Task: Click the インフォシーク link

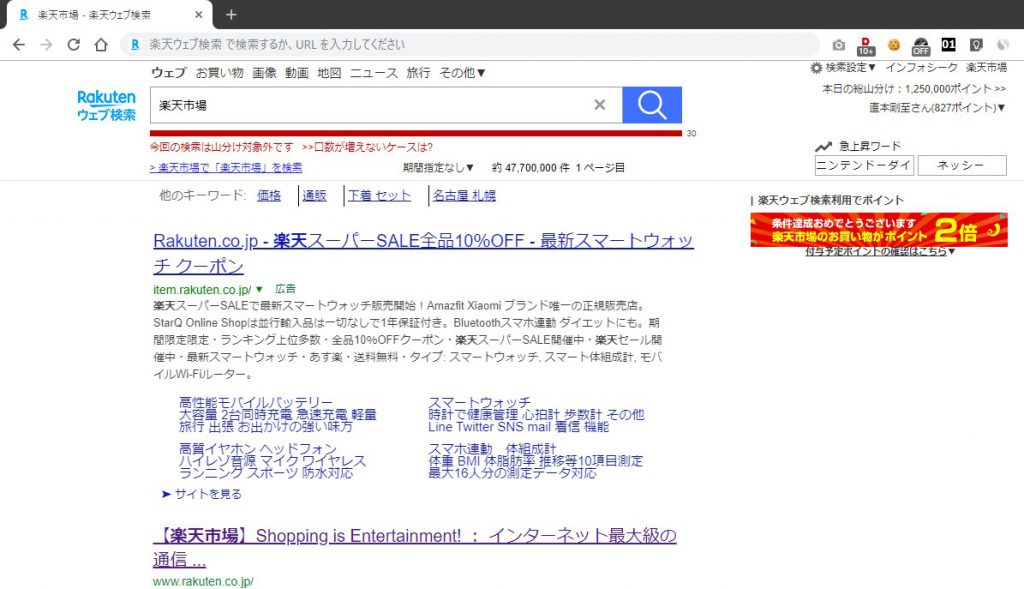Action: click(x=921, y=67)
